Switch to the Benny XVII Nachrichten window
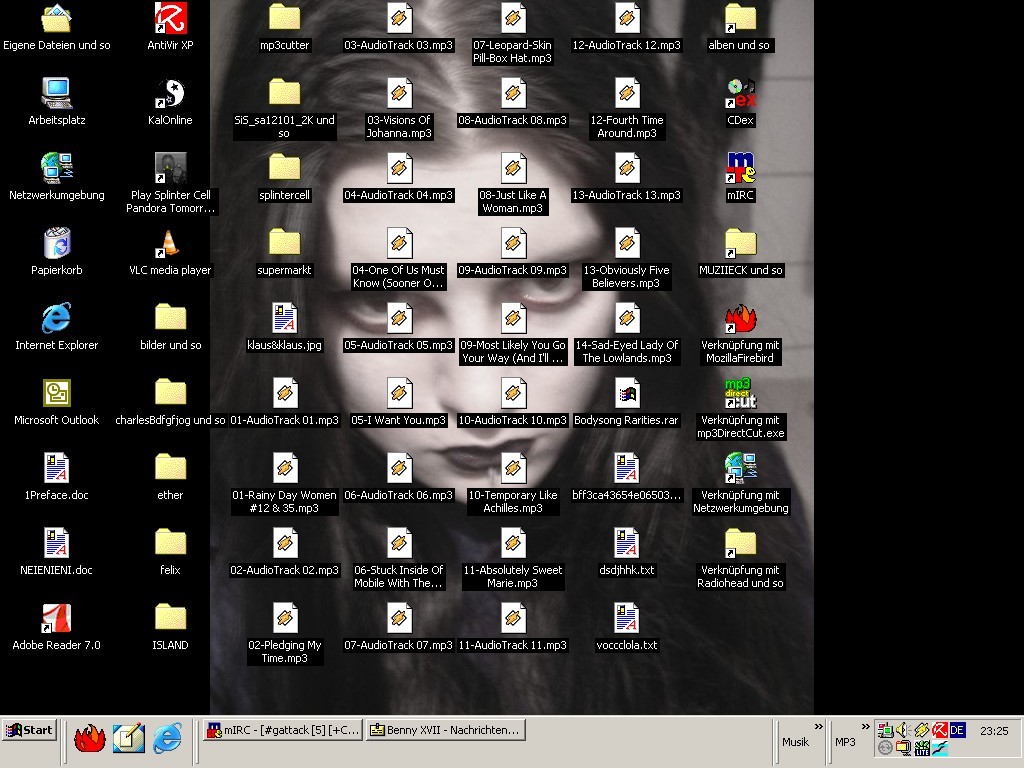This screenshot has height=769, width=1025. tap(445, 730)
